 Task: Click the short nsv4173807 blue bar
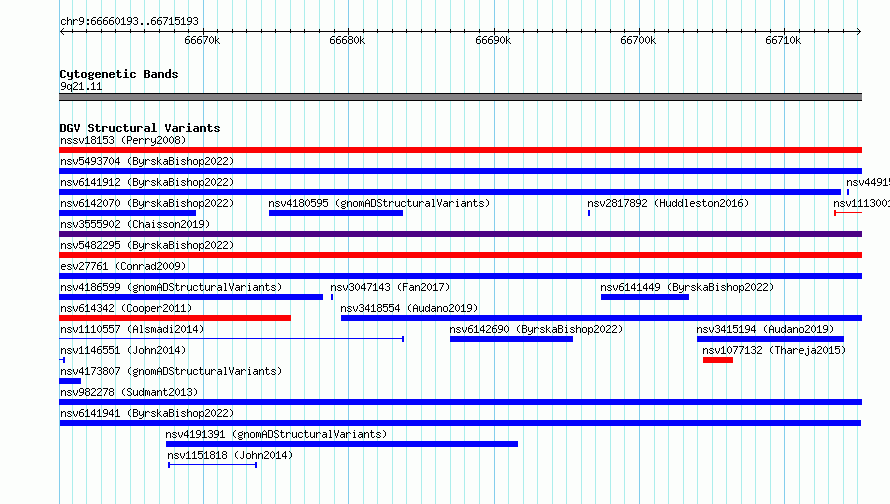pos(70,381)
